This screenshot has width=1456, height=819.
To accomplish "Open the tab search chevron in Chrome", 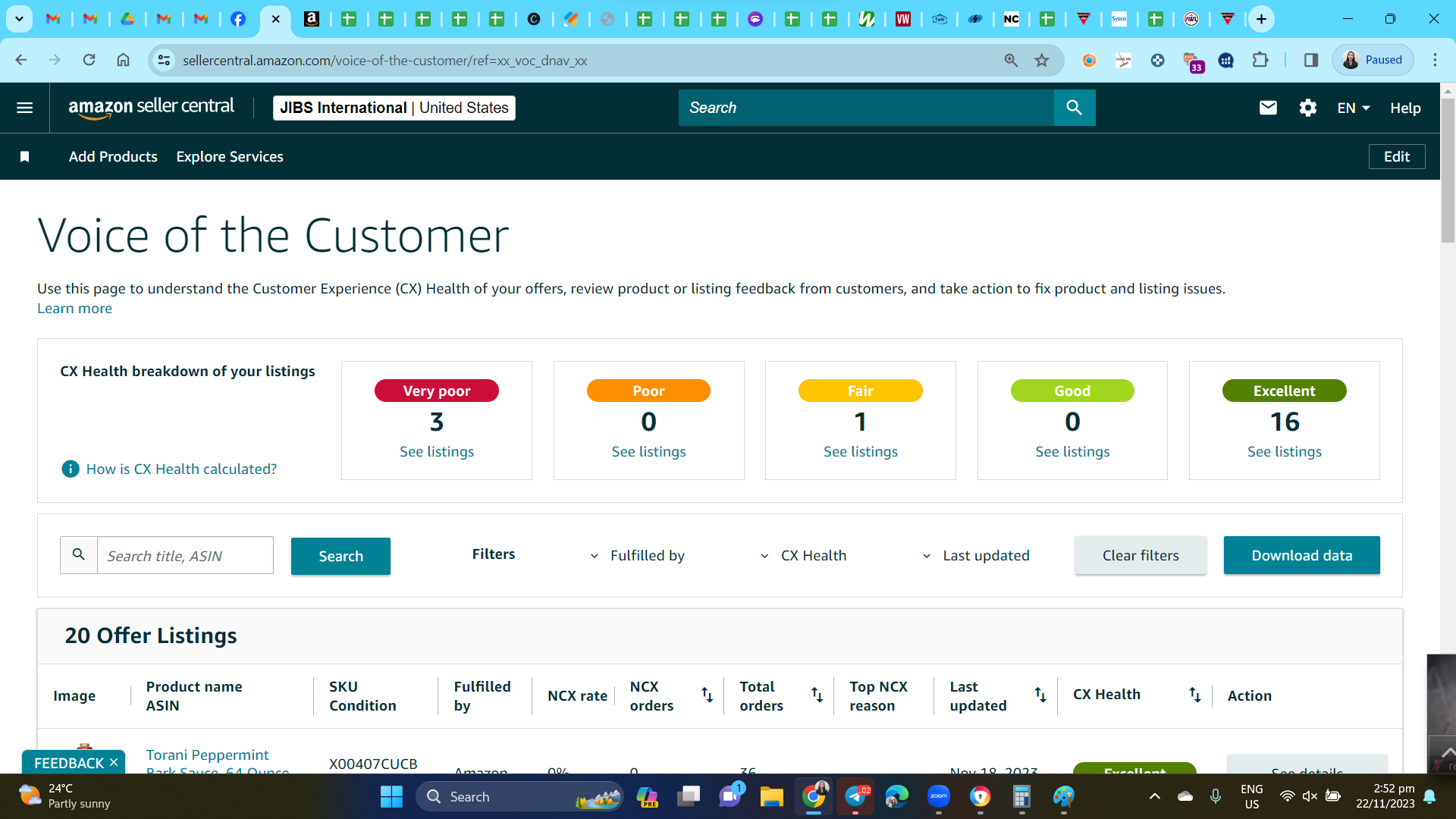I will 19,19.
